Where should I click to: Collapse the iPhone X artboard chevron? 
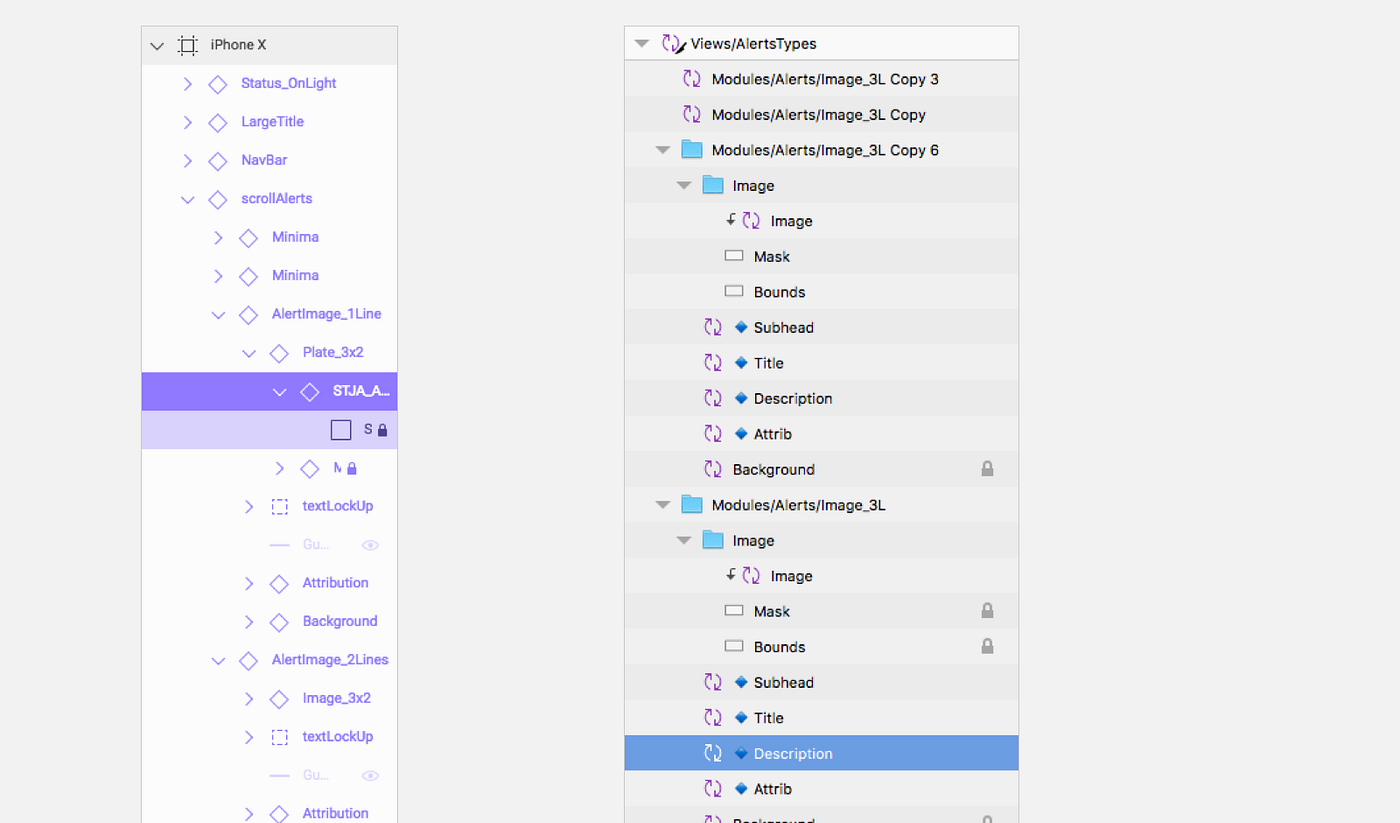pos(156,45)
